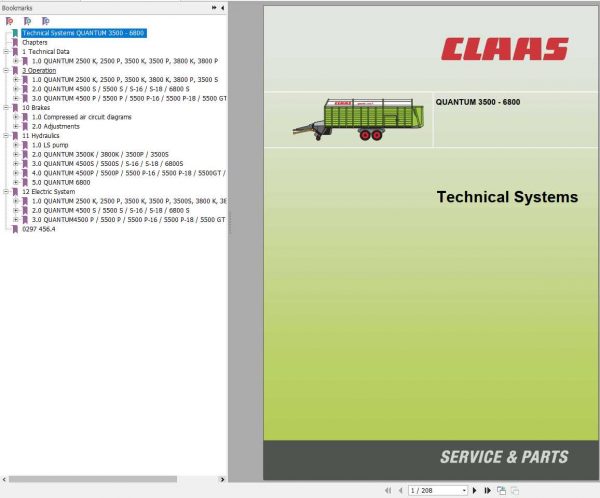
Task: Click the forage wagon image on the cover
Action: 358,119
